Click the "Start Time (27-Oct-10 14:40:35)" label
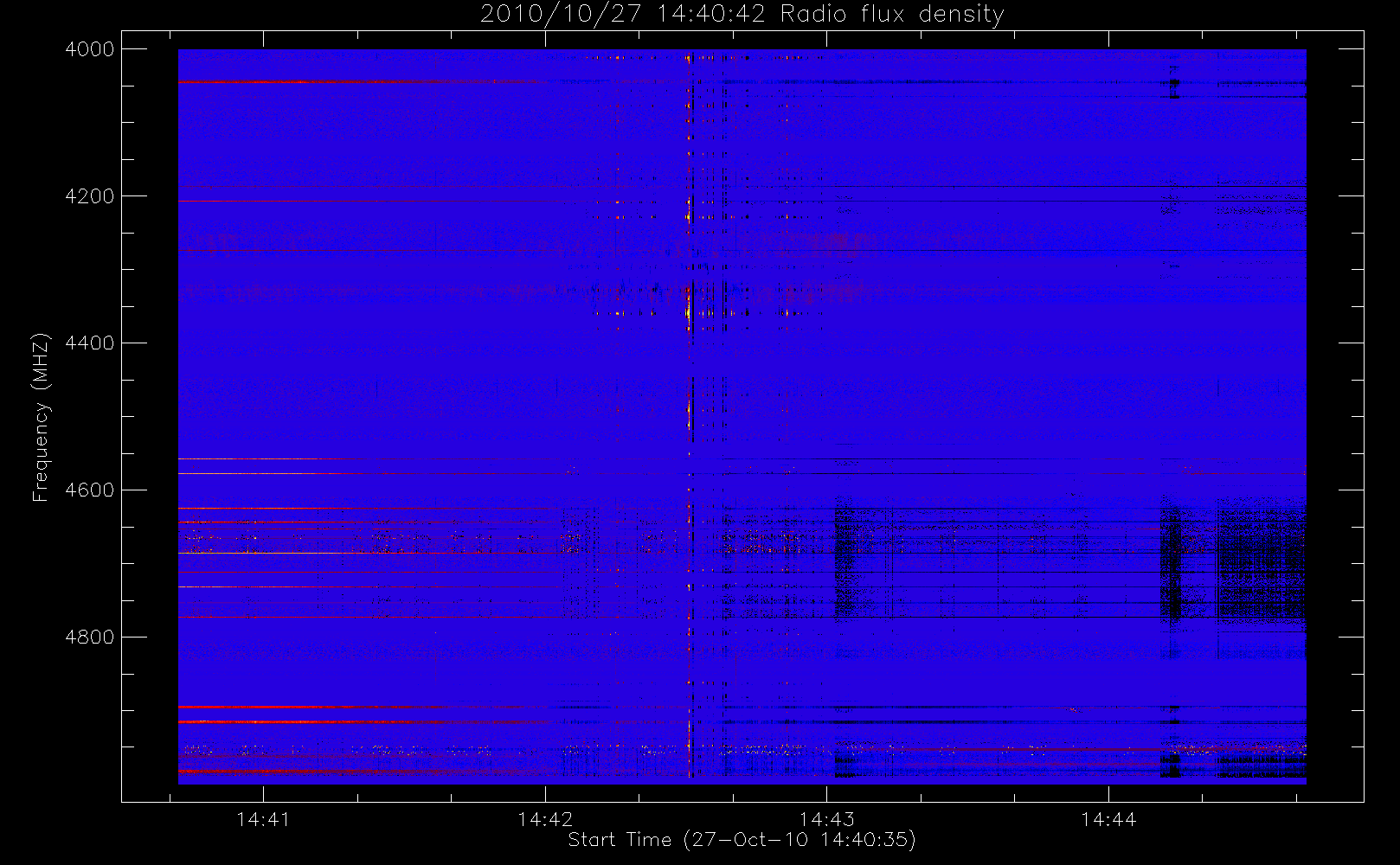 [742, 840]
